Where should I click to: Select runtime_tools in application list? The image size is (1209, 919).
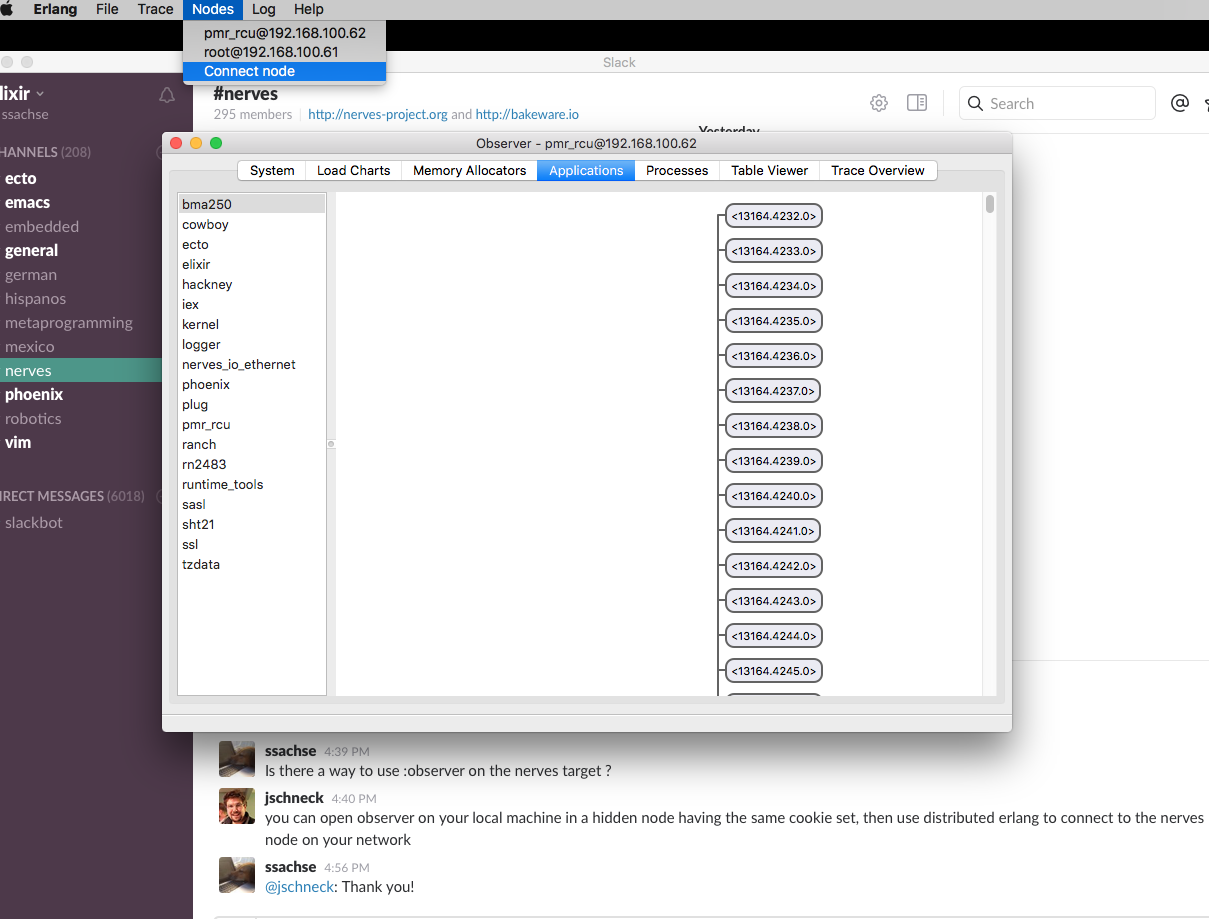(x=252, y=484)
